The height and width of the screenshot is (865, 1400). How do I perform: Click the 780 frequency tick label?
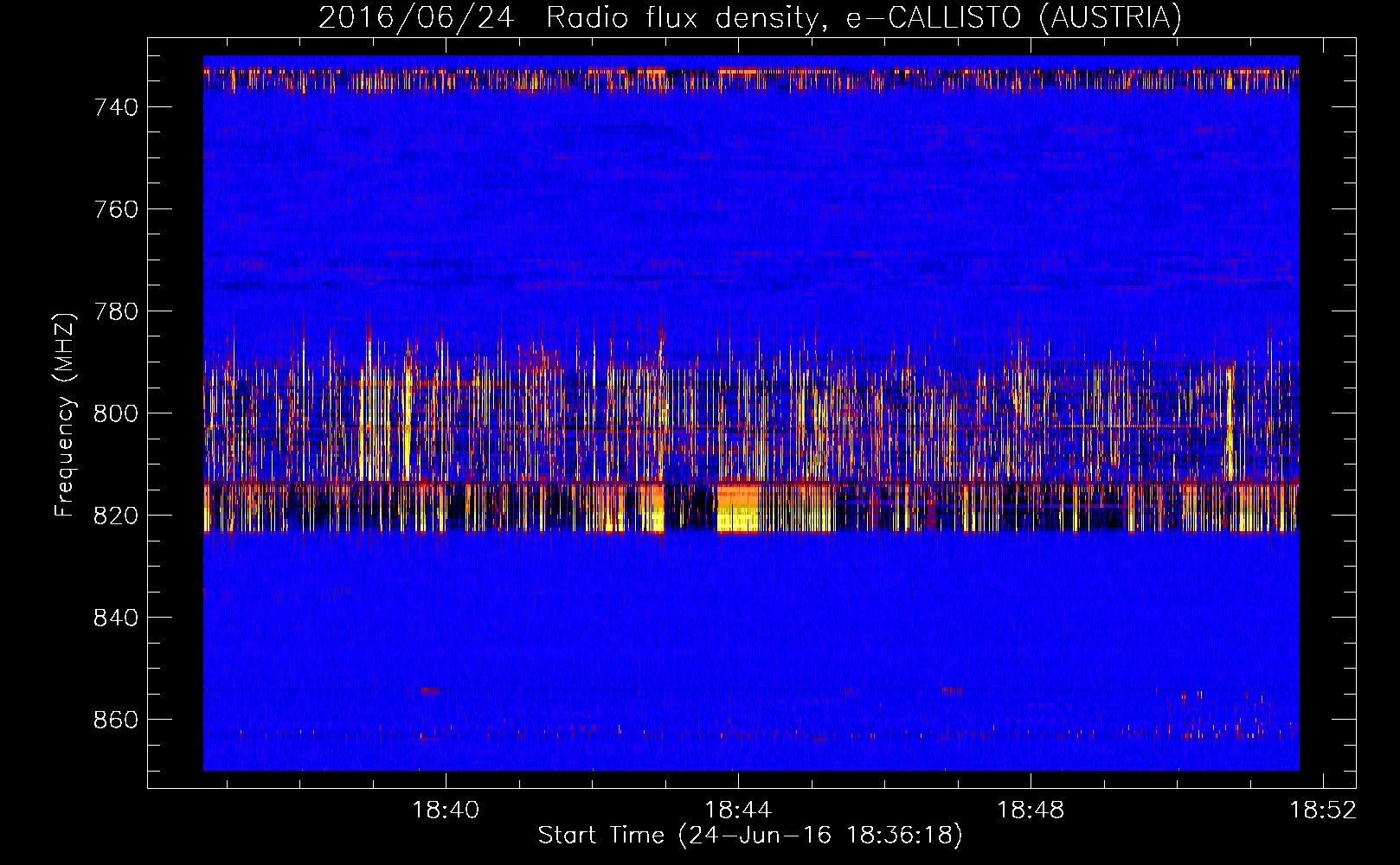pyautogui.click(x=116, y=311)
